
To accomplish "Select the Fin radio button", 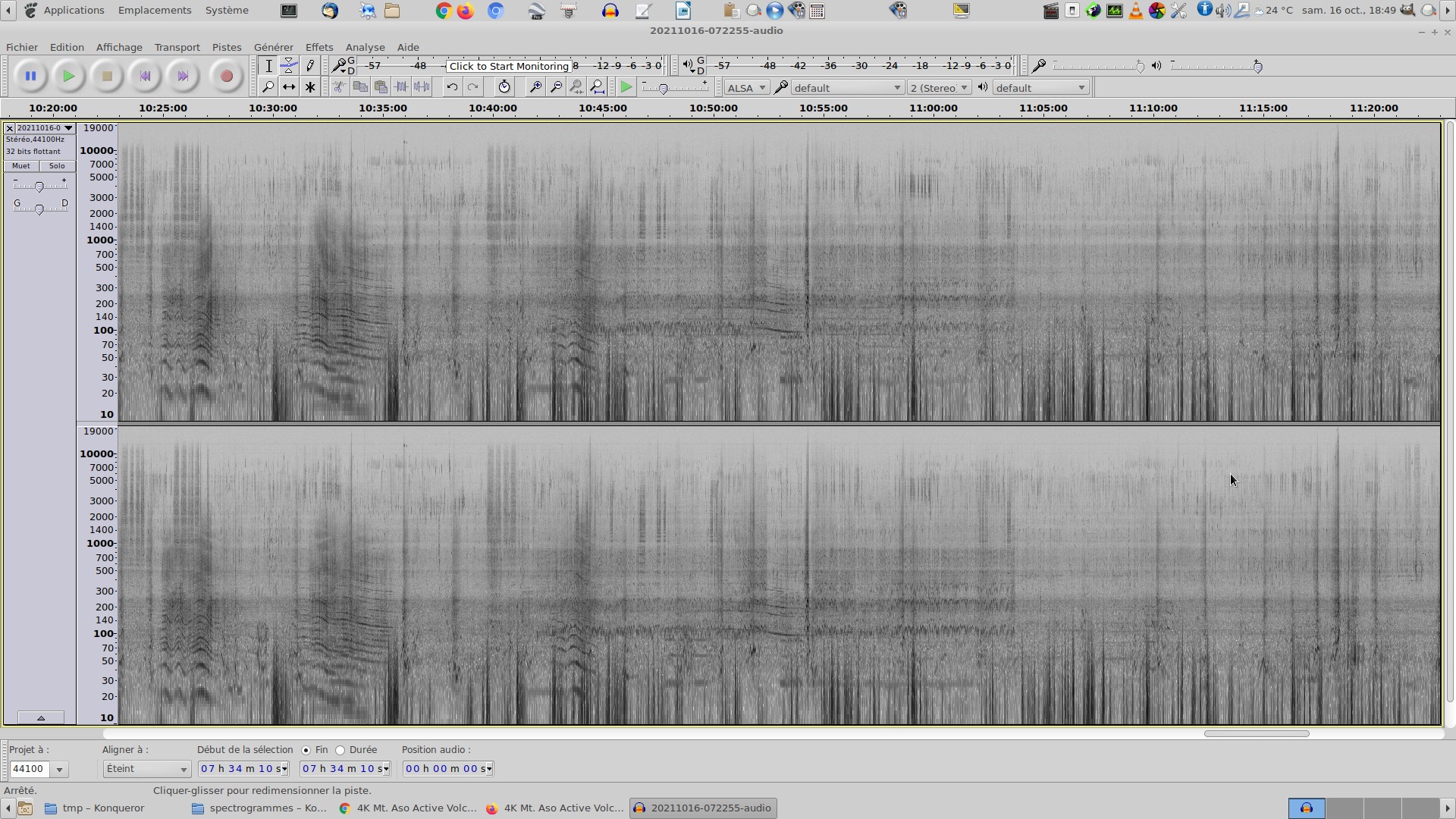I will [x=306, y=750].
